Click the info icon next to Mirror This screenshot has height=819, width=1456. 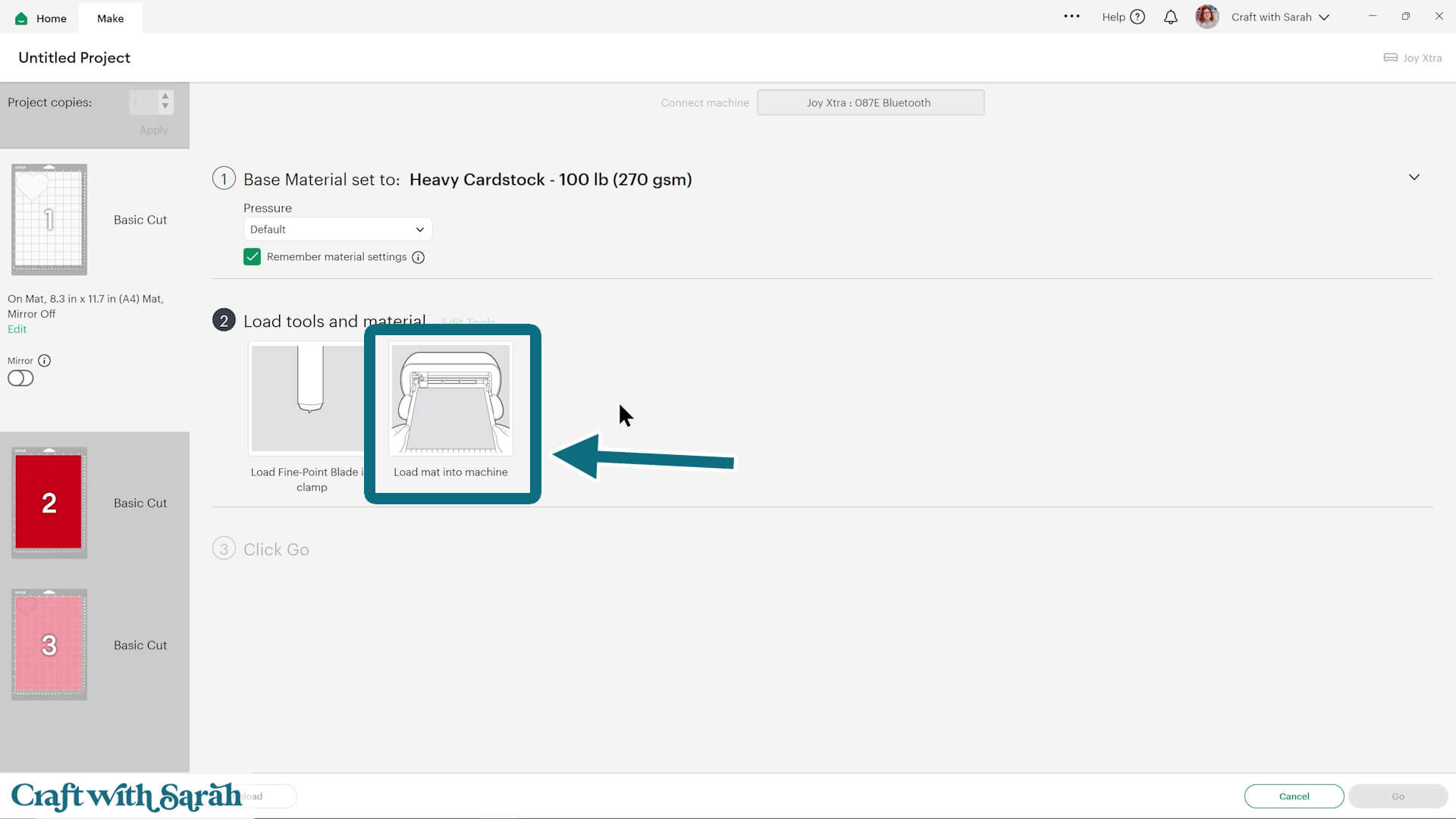[x=45, y=361]
